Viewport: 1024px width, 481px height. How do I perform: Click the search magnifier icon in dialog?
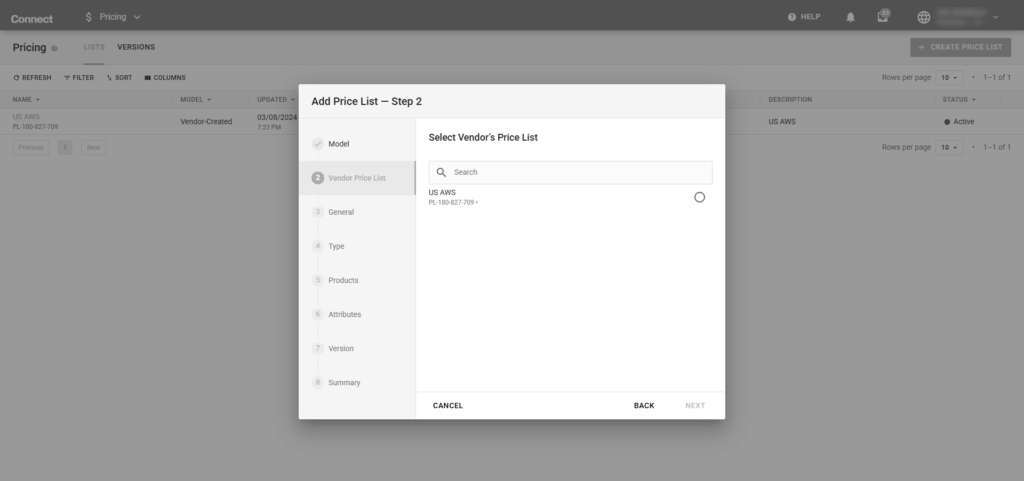(441, 172)
